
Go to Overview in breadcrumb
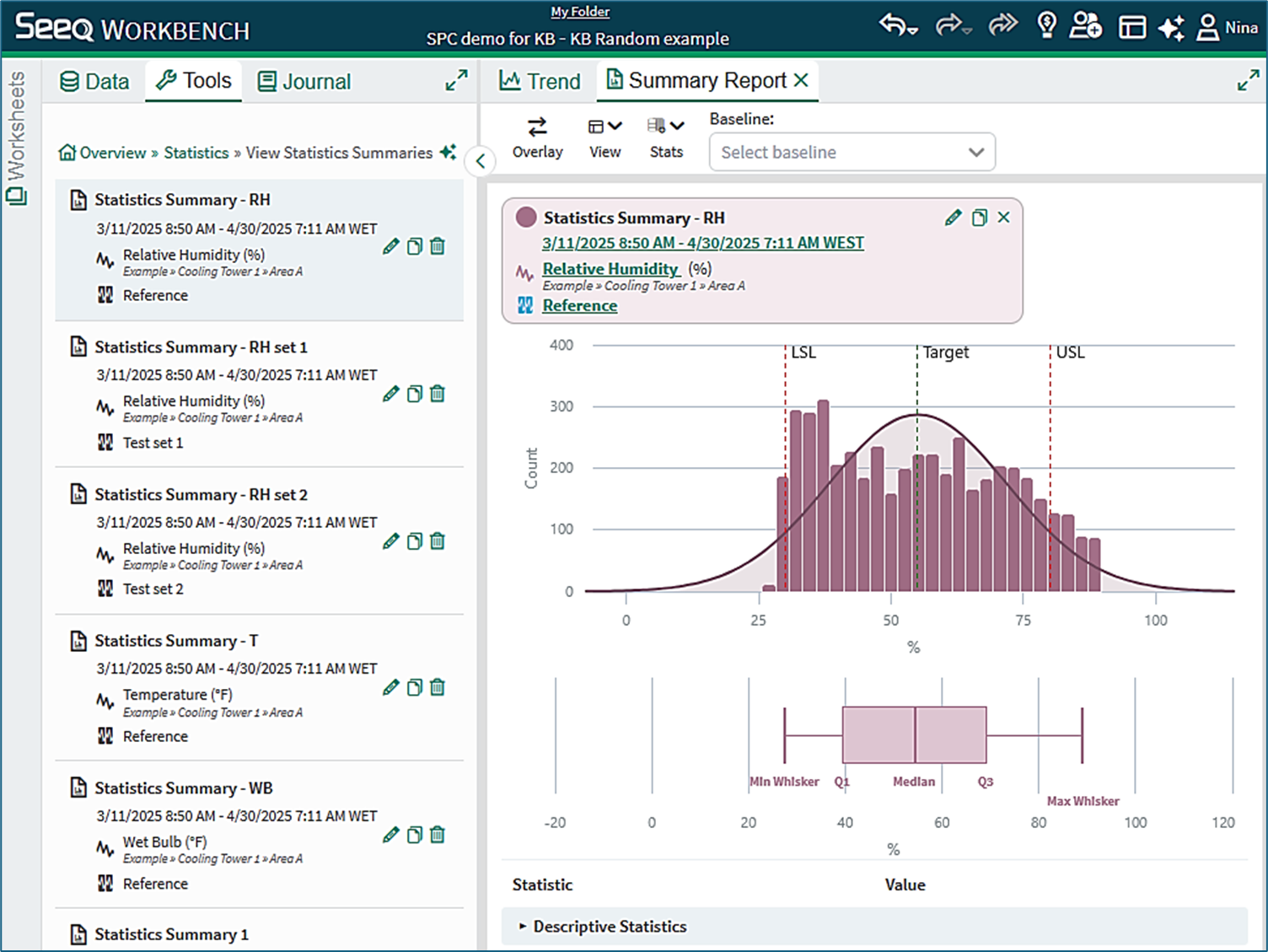click(x=102, y=153)
